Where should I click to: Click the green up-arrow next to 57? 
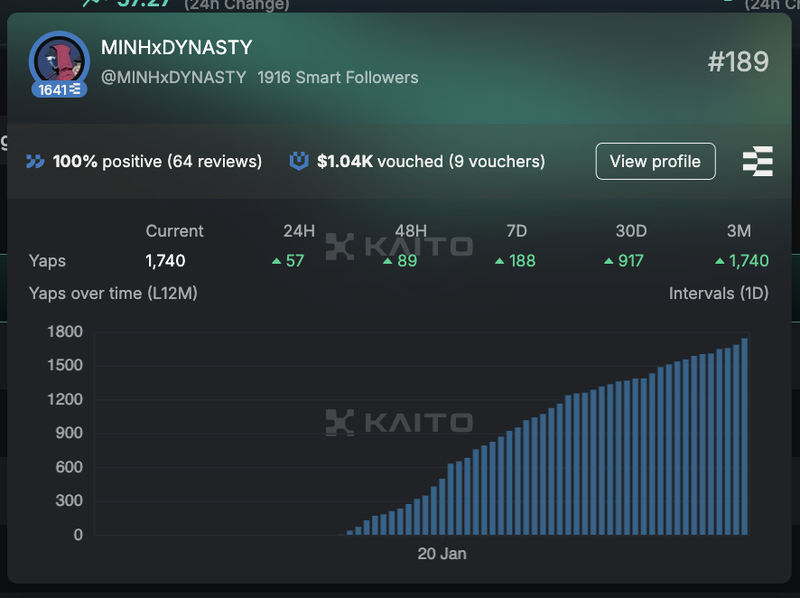276,261
